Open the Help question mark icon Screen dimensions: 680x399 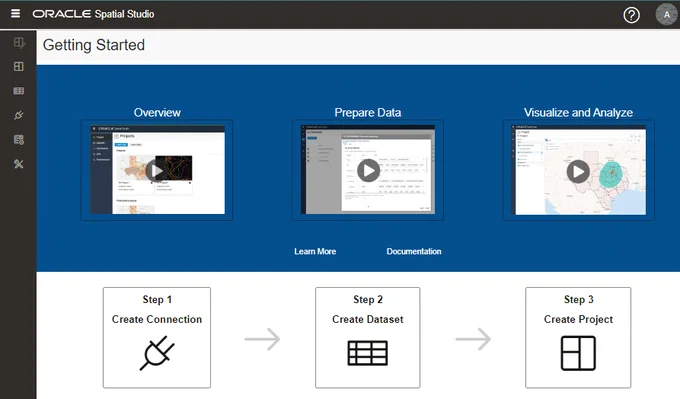631,15
